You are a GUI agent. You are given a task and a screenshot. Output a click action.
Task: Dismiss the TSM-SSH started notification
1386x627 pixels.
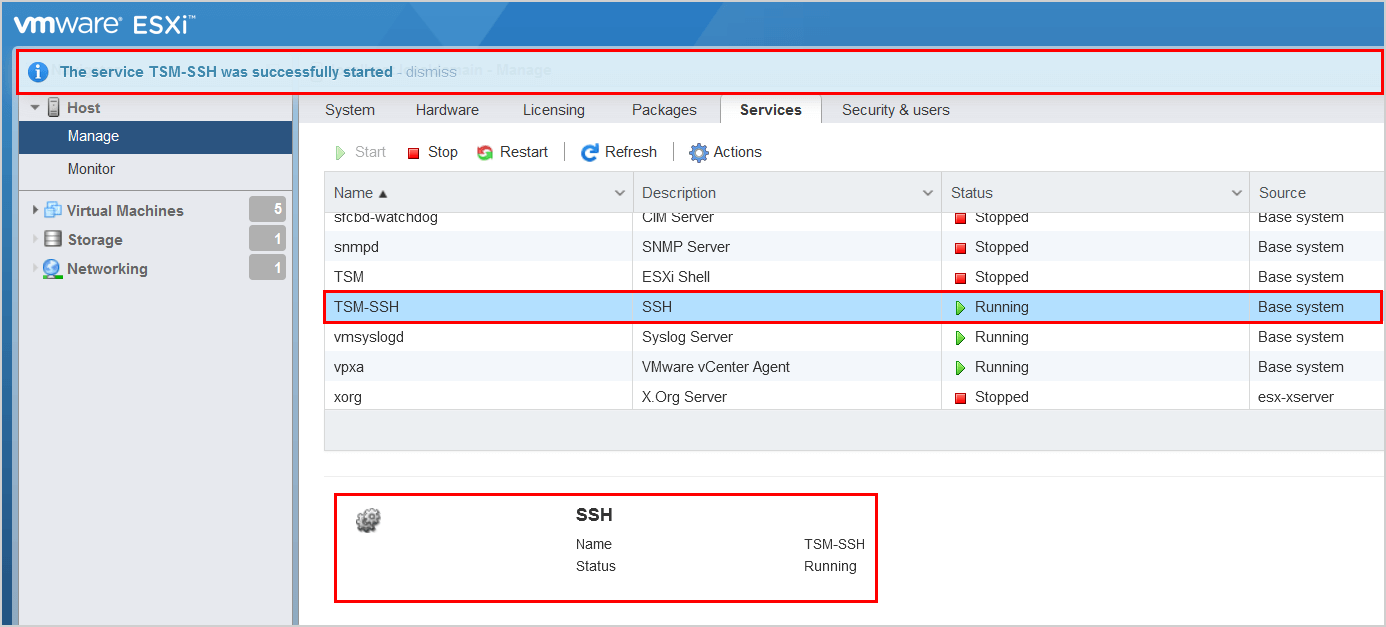[431, 72]
